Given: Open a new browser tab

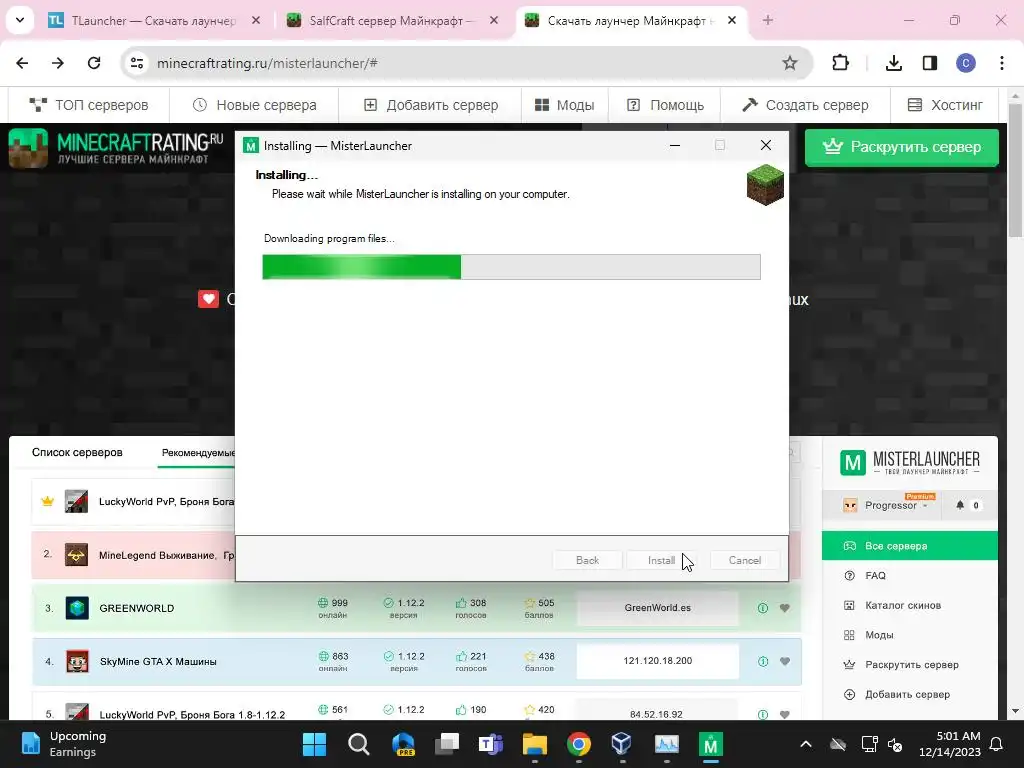Looking at the screenshot, I should point(768,21).
